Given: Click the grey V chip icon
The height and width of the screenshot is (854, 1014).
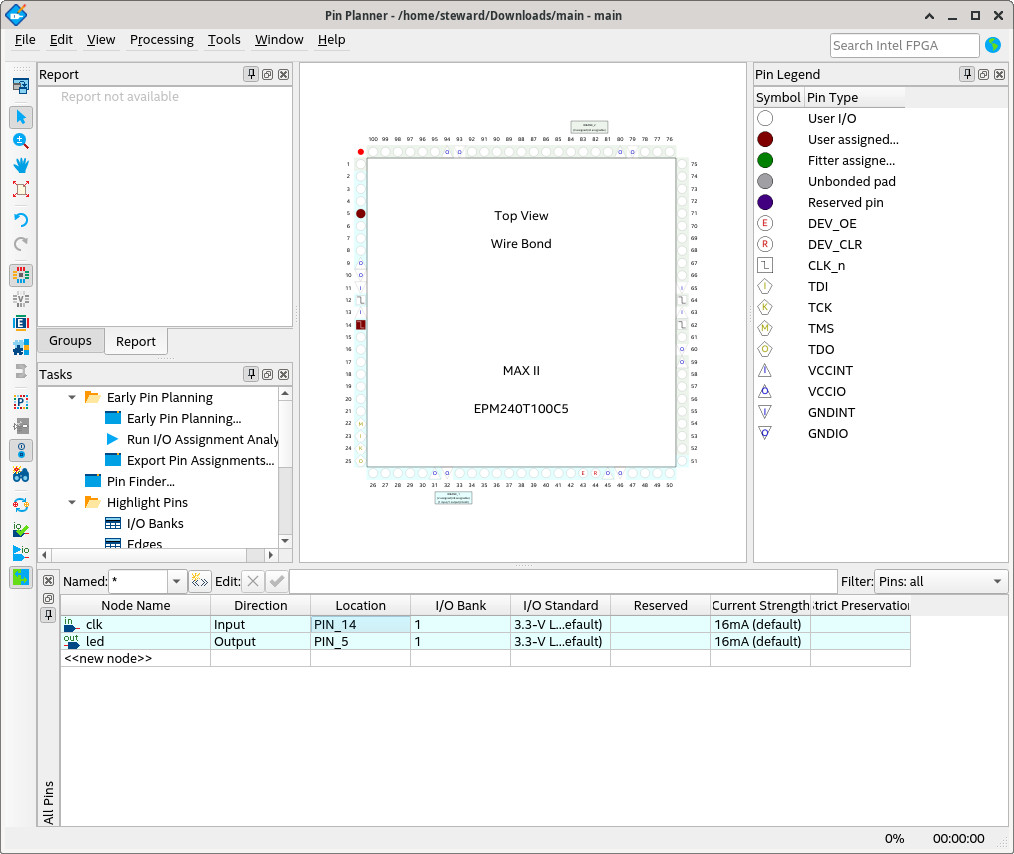Looking at the screenshot, I should [21, 299].
